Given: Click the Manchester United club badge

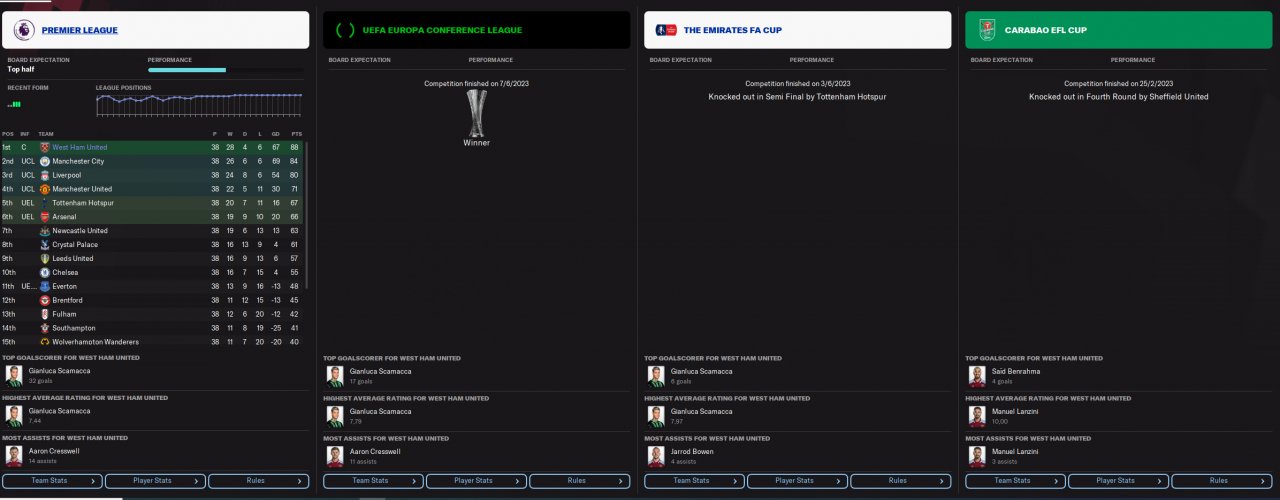Looking at the screenshot, I should pyautogui.click(x=44, y=189).
